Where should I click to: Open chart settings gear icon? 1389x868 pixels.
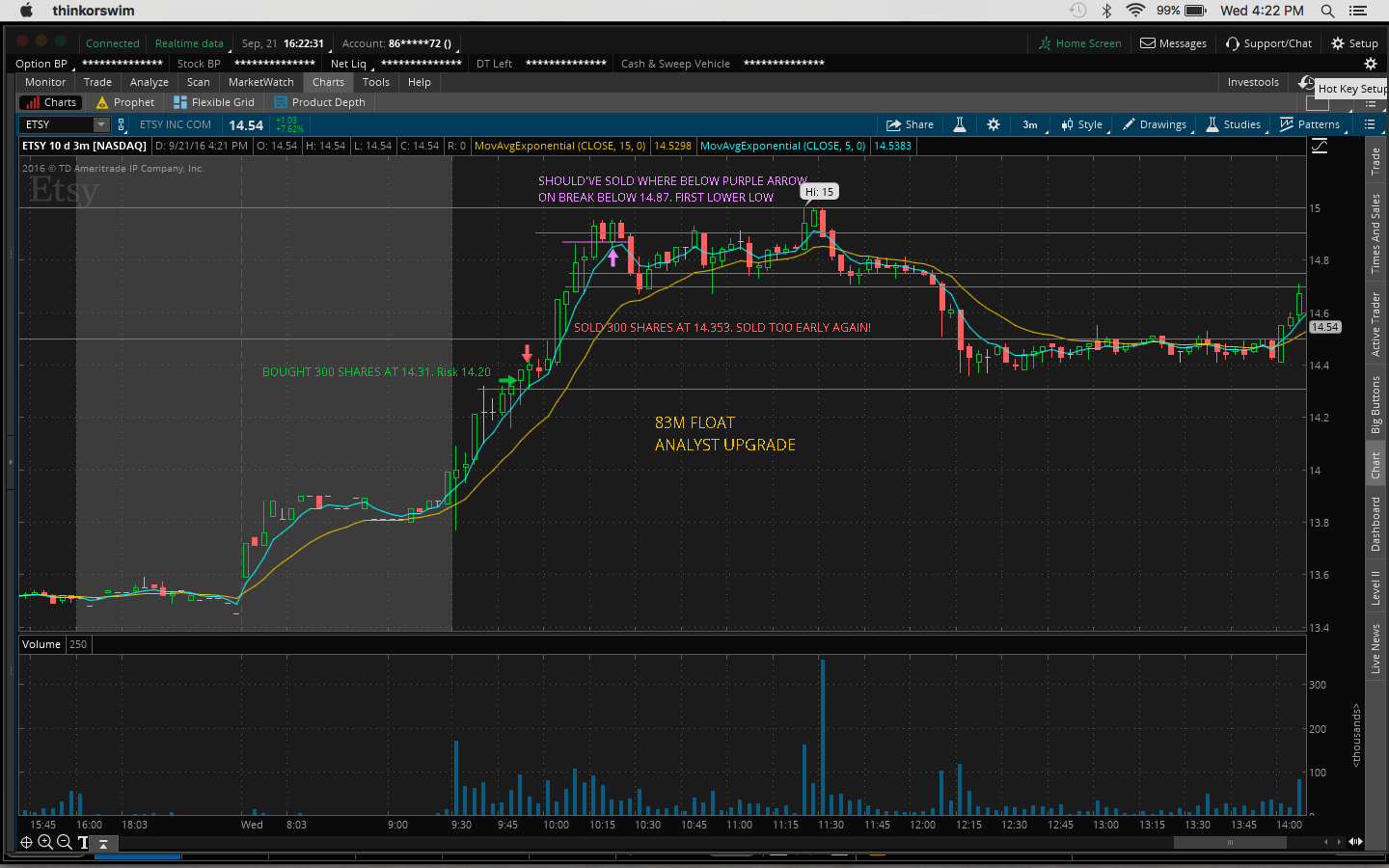[994, 124]
